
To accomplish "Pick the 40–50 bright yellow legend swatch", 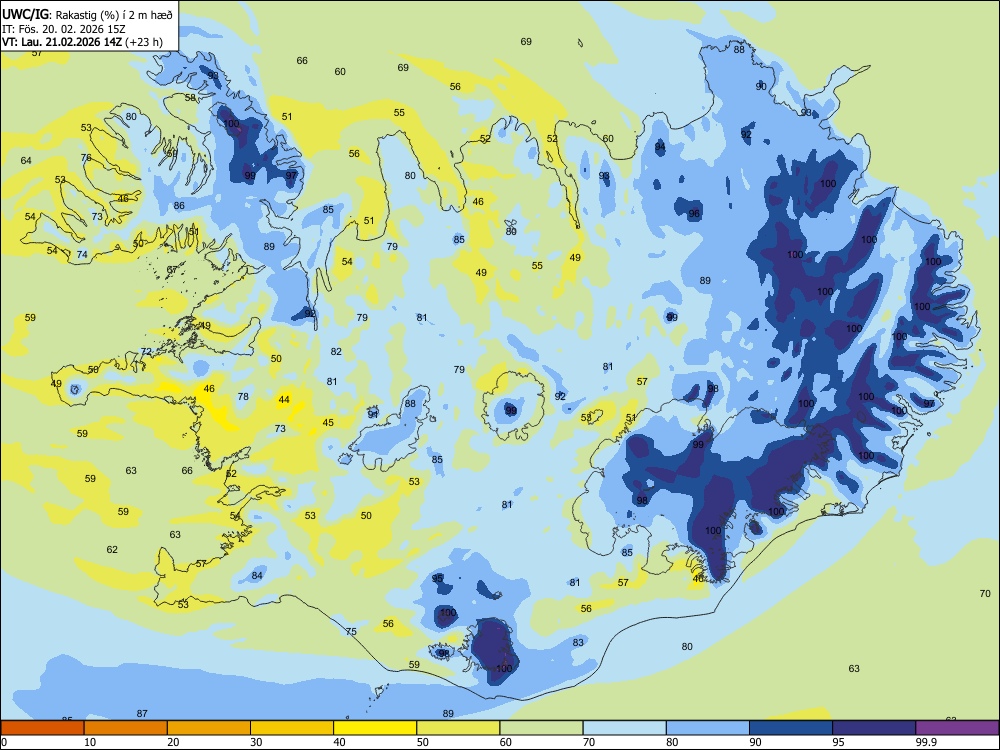I will pyautogui.click(x=375, y=728).
